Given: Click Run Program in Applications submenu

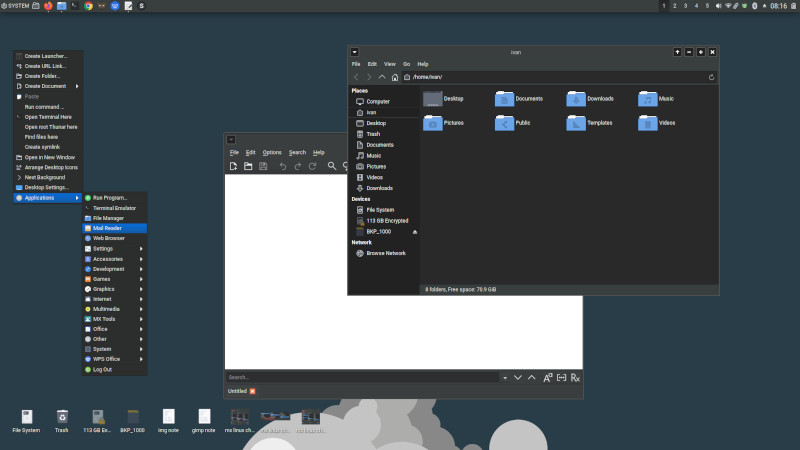Looking at the screenshot, I should pos(115,198).
